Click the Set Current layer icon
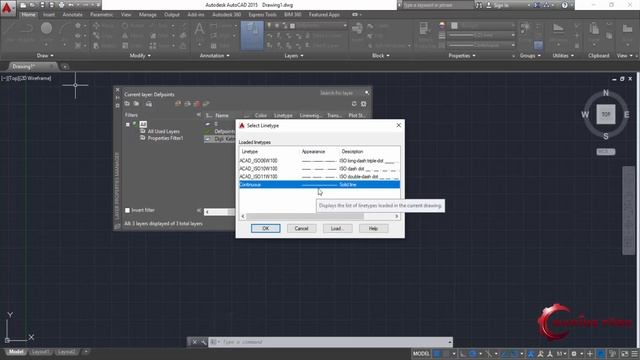The height and width of the screenshot is (360, 640). (x=206, y=104)
